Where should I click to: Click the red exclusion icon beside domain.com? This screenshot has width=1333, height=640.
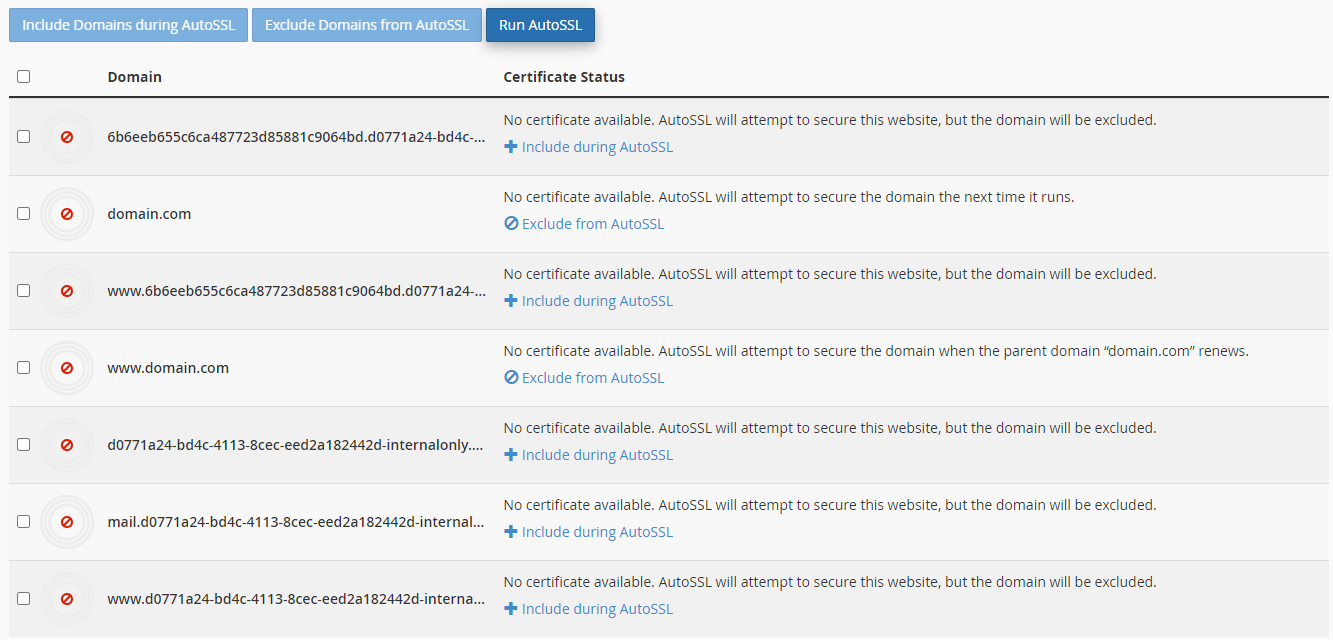(x=67, y=213)
